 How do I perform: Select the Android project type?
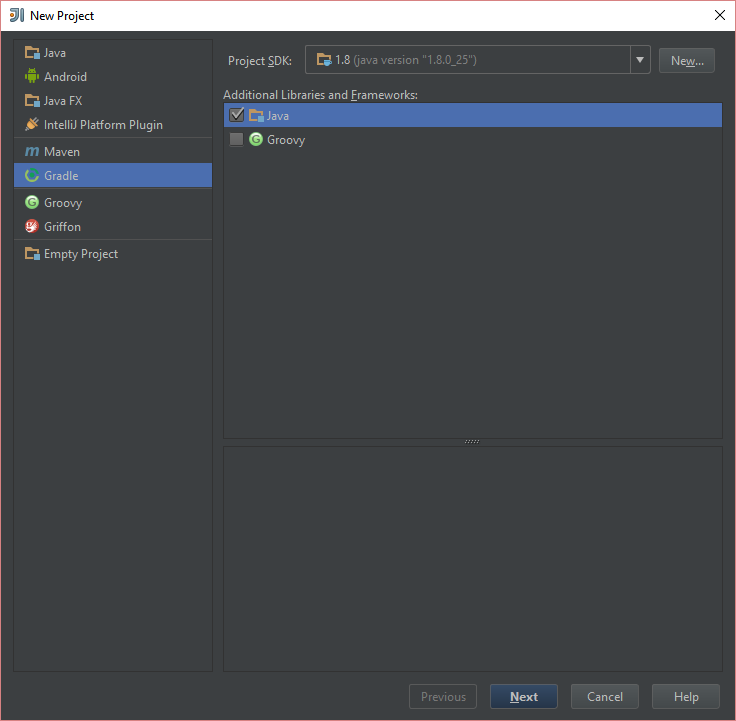click(x=113, y=77)
